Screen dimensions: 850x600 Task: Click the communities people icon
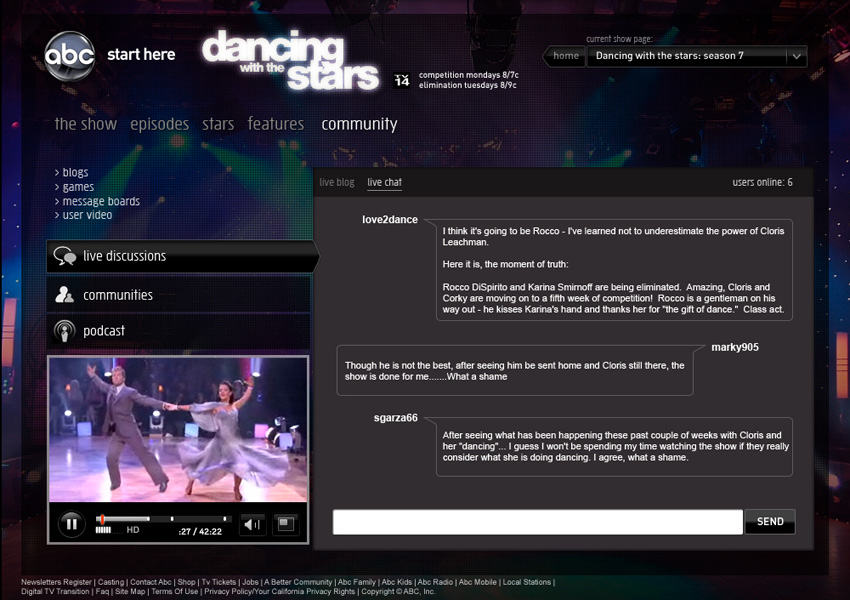coord(65,295)
